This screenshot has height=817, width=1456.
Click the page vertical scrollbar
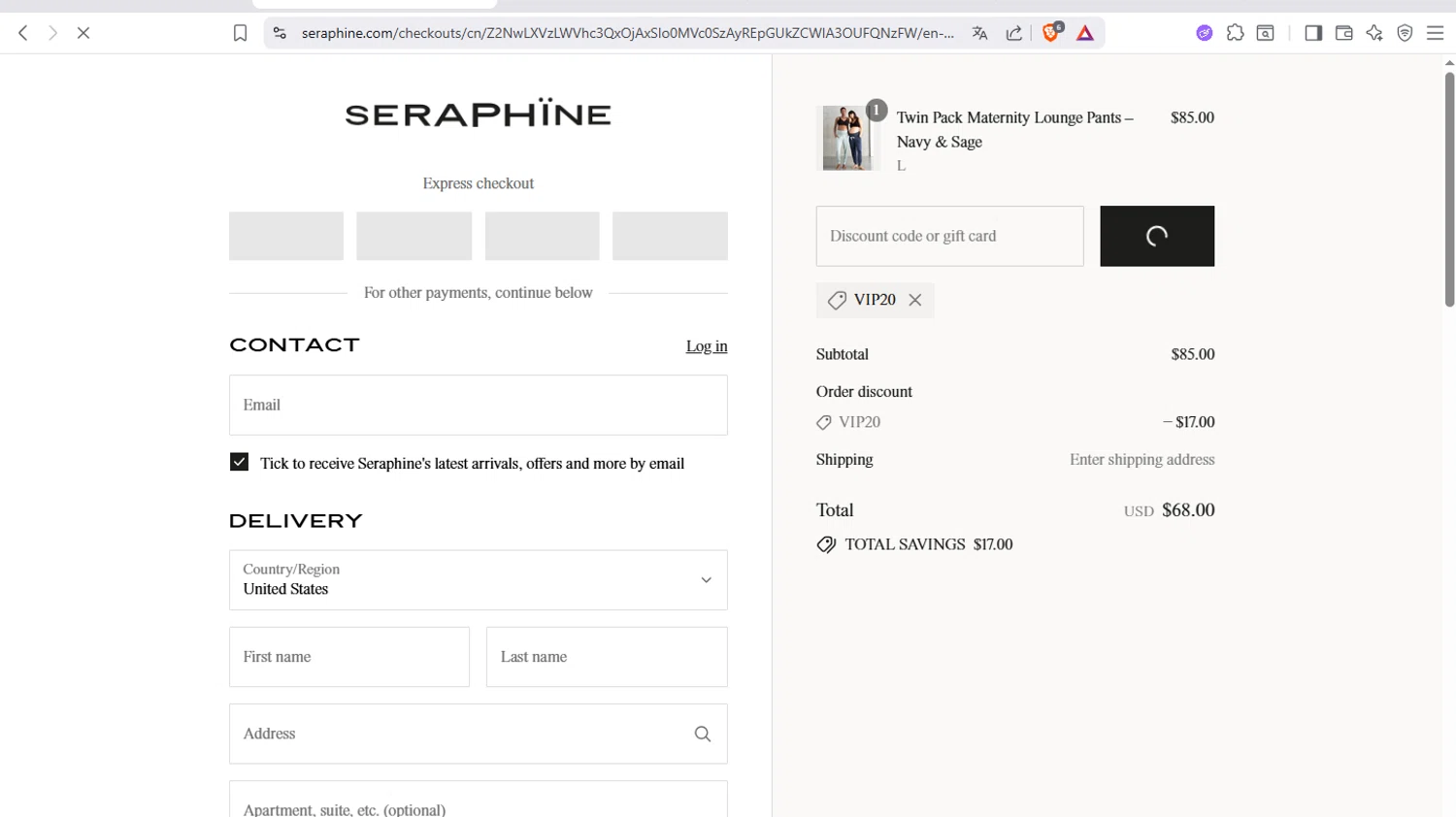(1449, 189)
